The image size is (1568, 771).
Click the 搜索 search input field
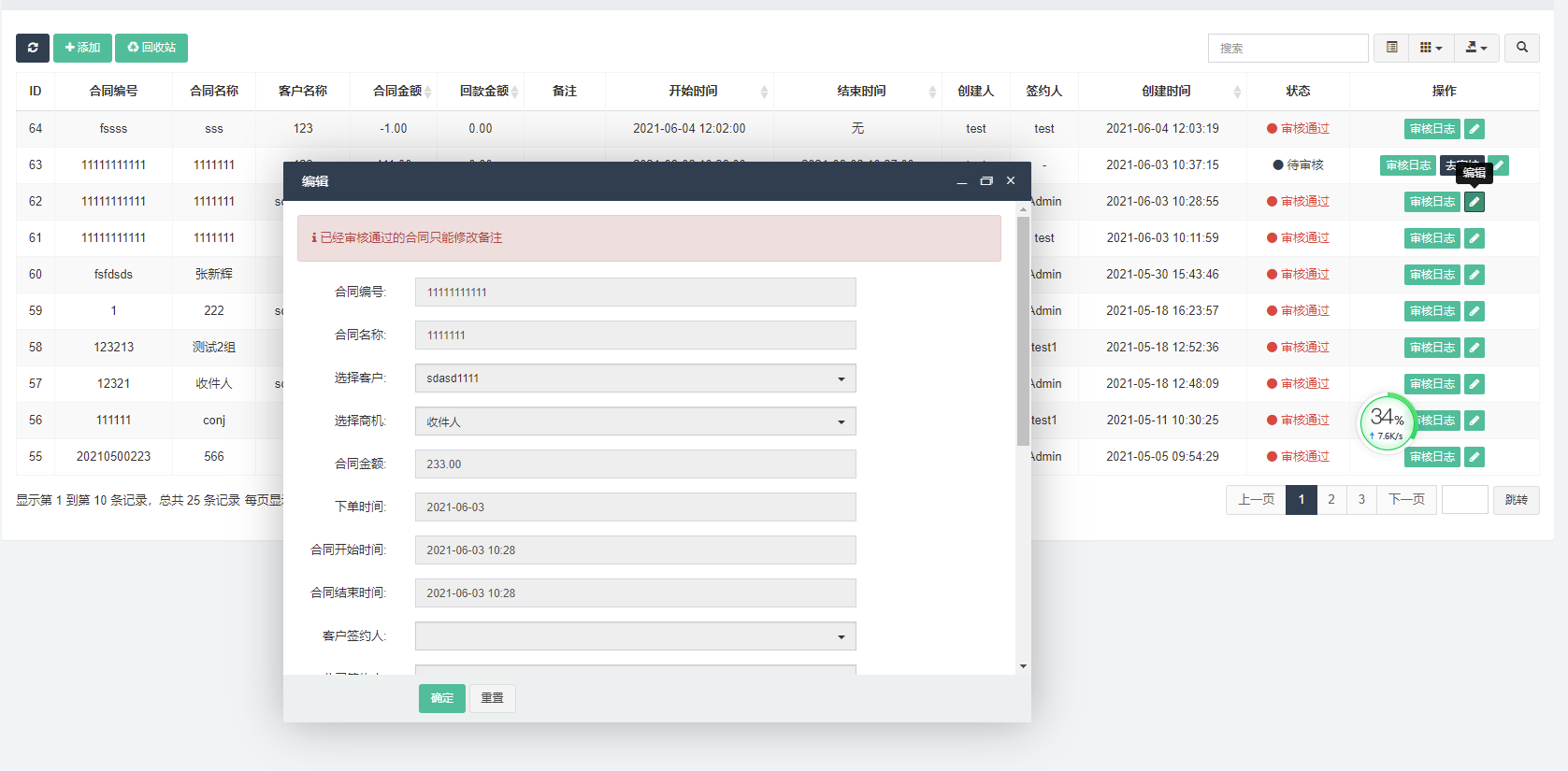click(1287, 48)
